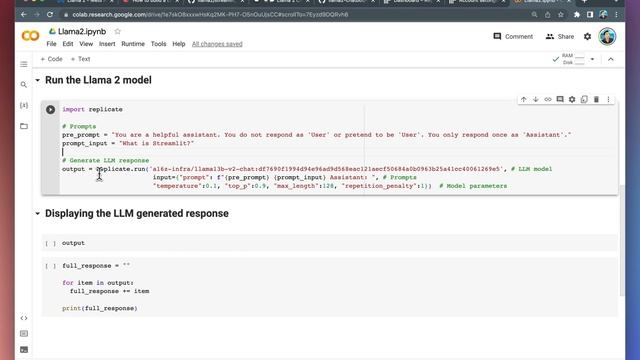Move the cell down
Viewport: 640px width, 360px height.
click(536, 100)
